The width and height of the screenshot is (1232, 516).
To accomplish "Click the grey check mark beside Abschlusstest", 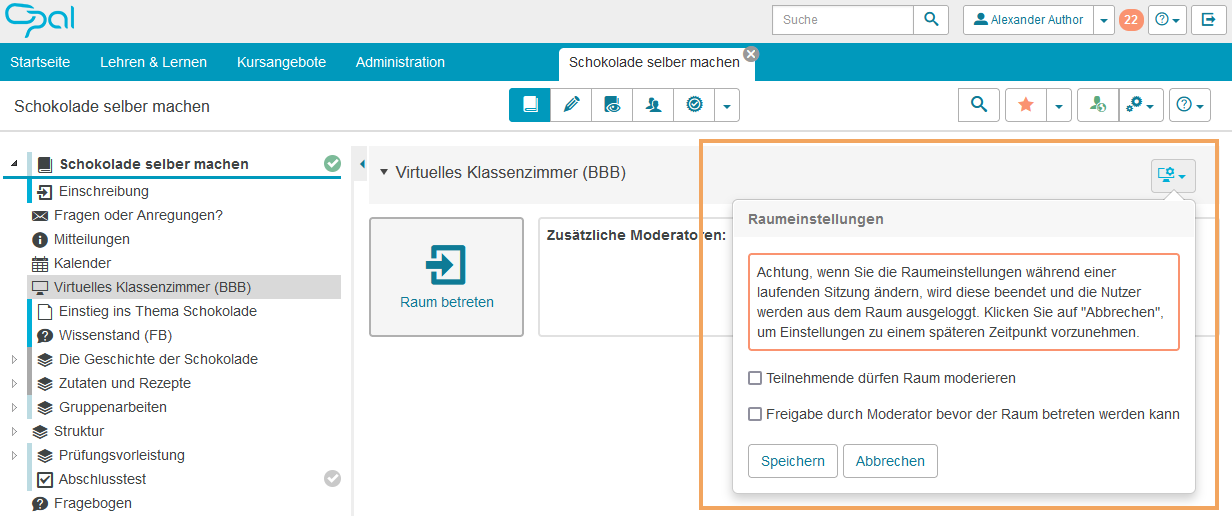I will (x=332, y=479).
